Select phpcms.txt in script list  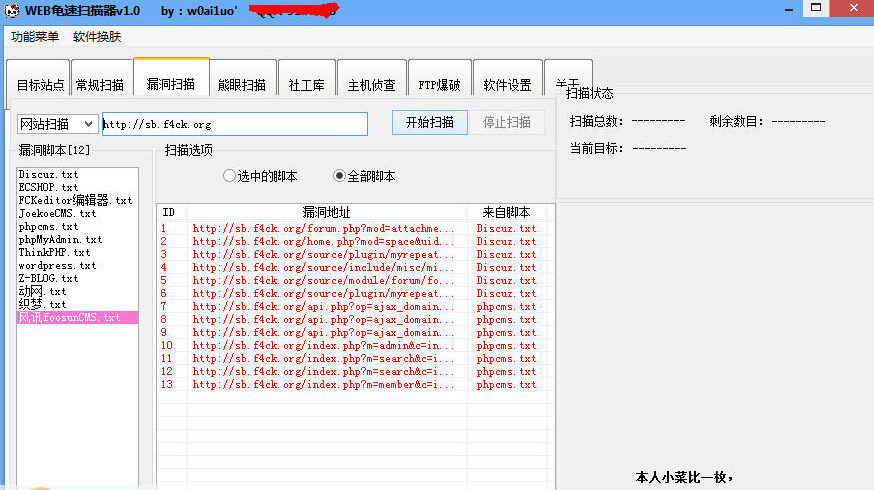pyautogui.click(x=77, y=226)
